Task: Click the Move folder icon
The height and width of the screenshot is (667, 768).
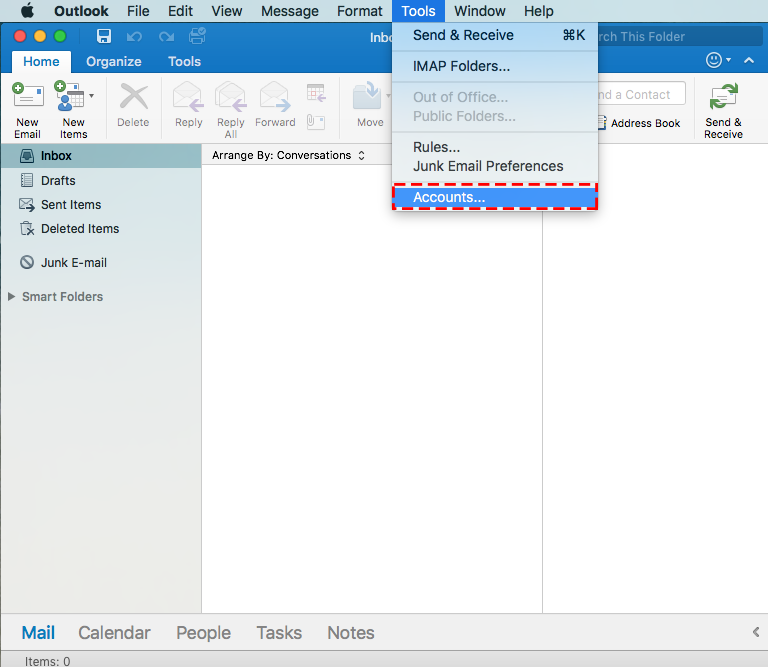Action: (x=367, y=95)
